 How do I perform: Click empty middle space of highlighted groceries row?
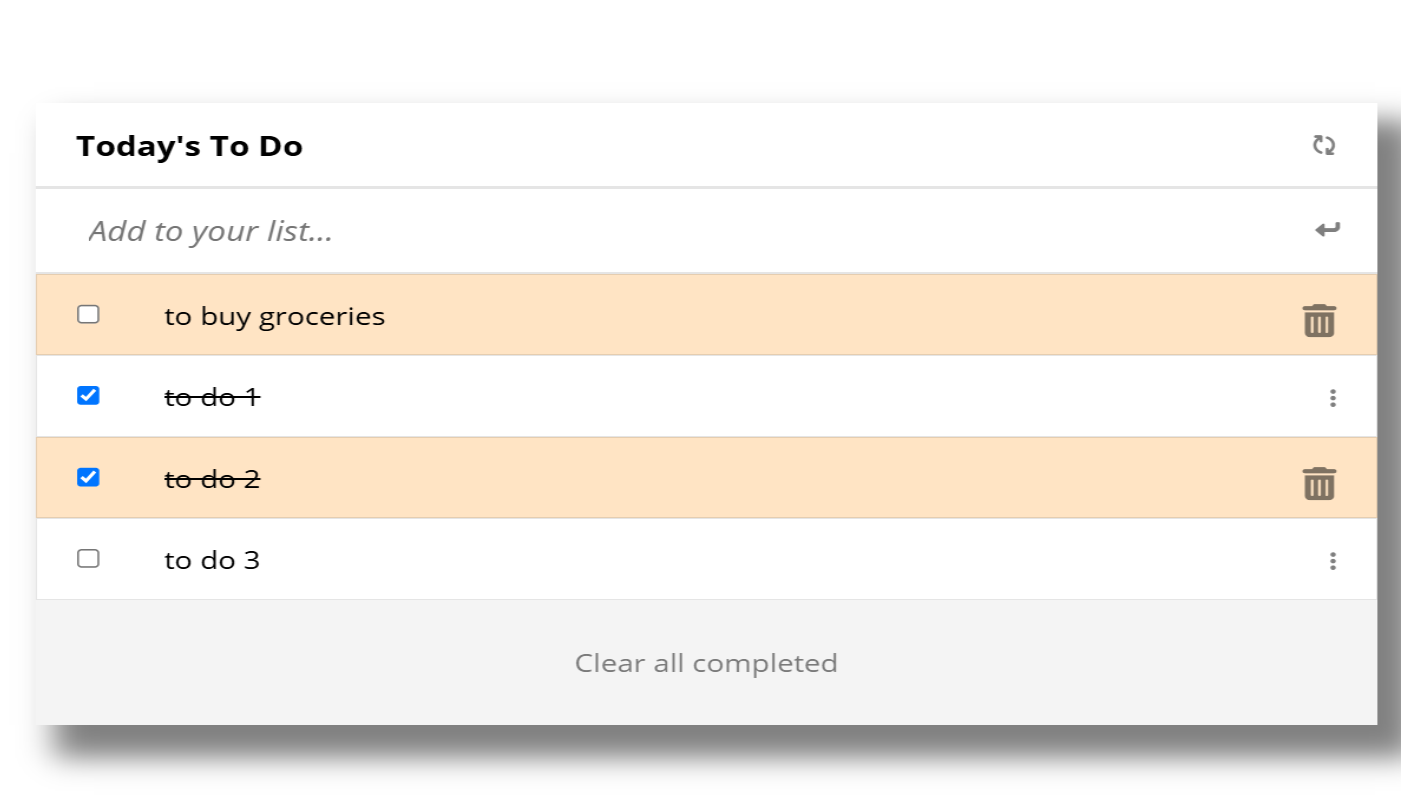click(x=800, y=316)
